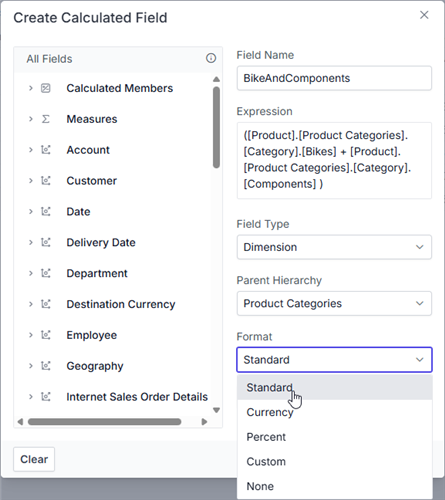
Task: Expand the Date node
Action: (31, 212)
